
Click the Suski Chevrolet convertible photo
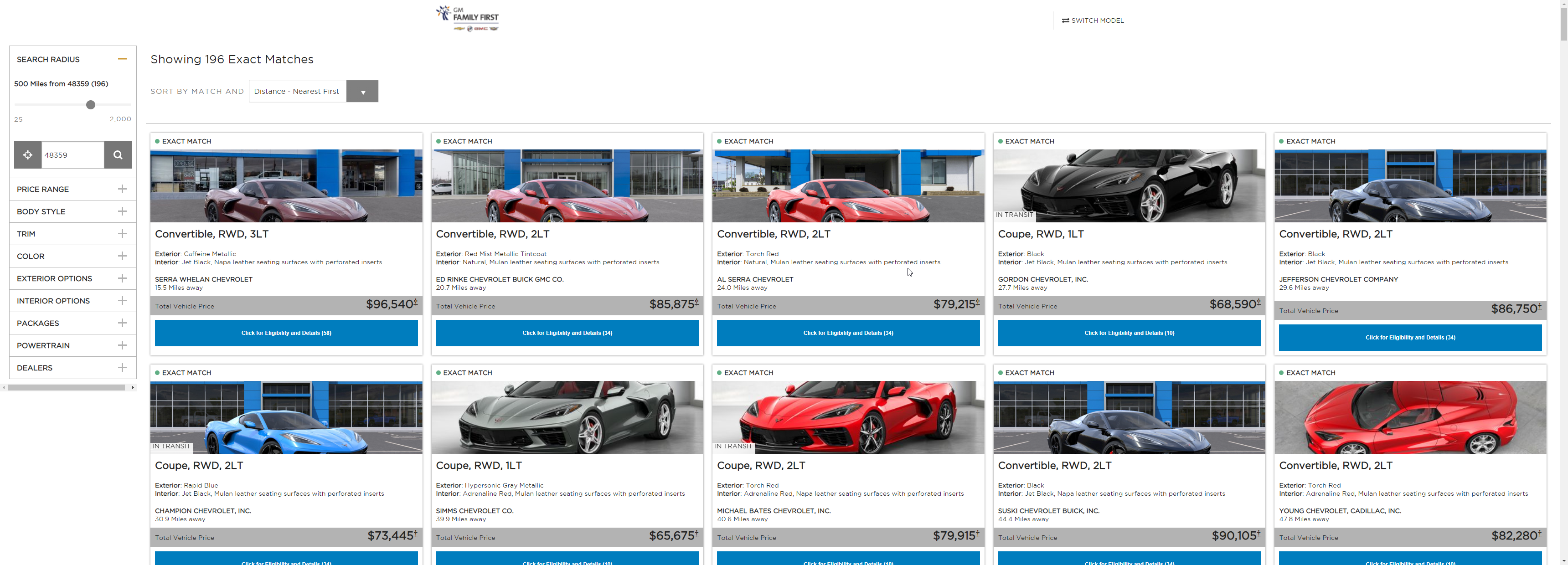tap(1129, 417)
